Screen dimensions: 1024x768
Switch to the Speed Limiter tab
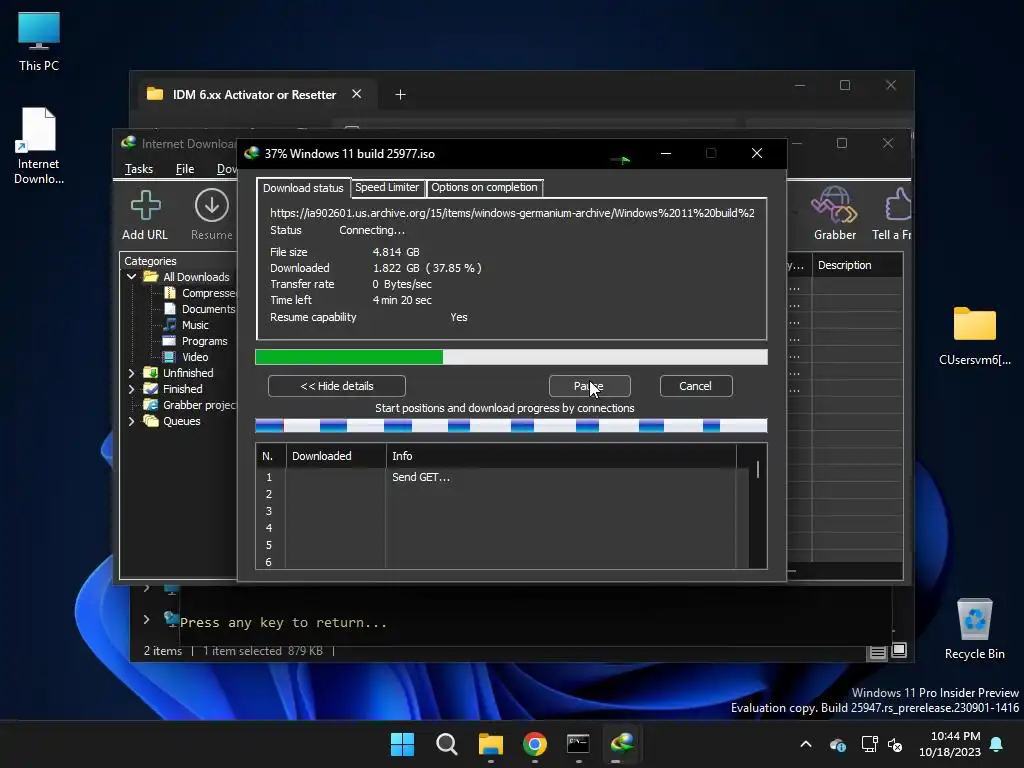point(387,187)
